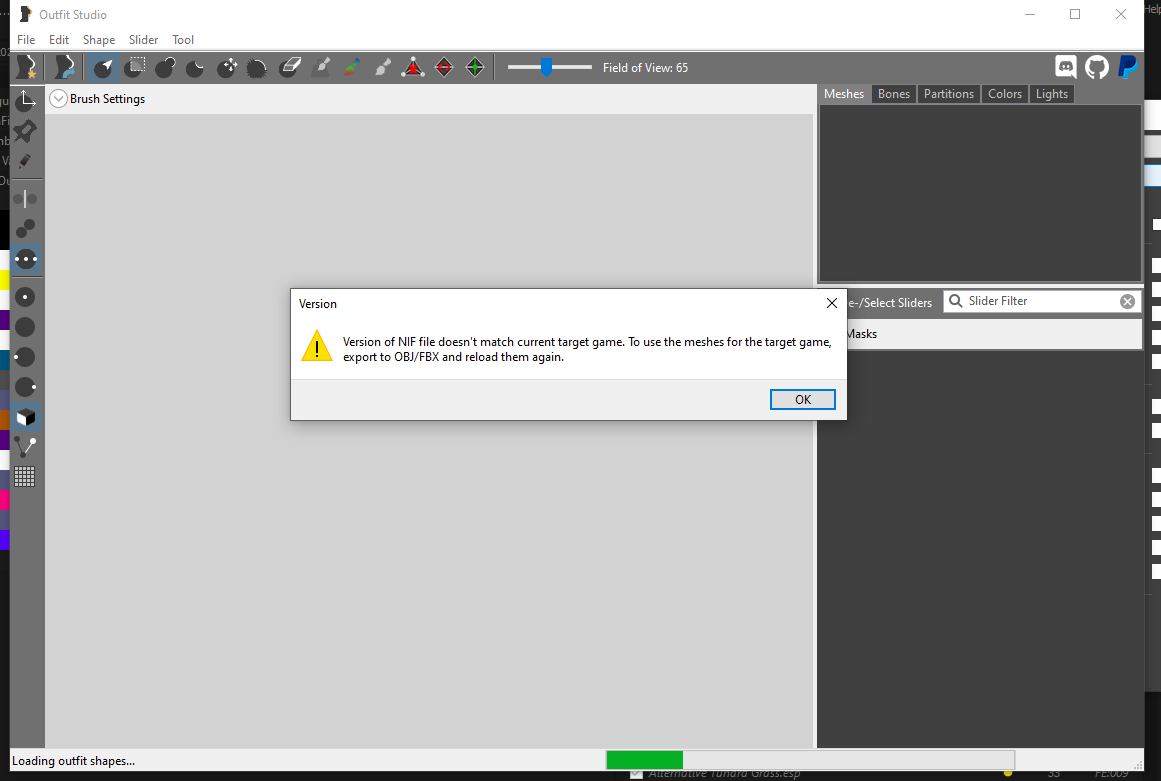Toggle the bones/vertex-link display button
The width and height of the screenshot is (1161, 781).
[x=26, y=446]
